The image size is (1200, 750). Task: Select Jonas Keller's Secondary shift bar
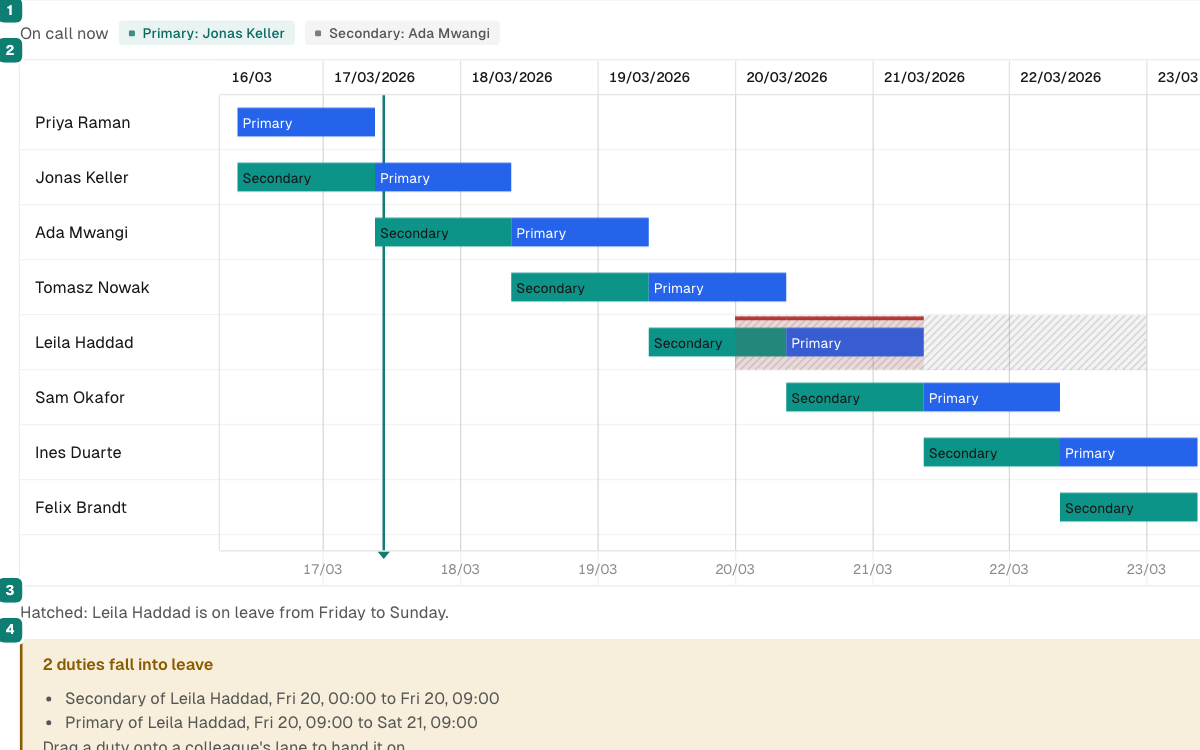[306, 177]
